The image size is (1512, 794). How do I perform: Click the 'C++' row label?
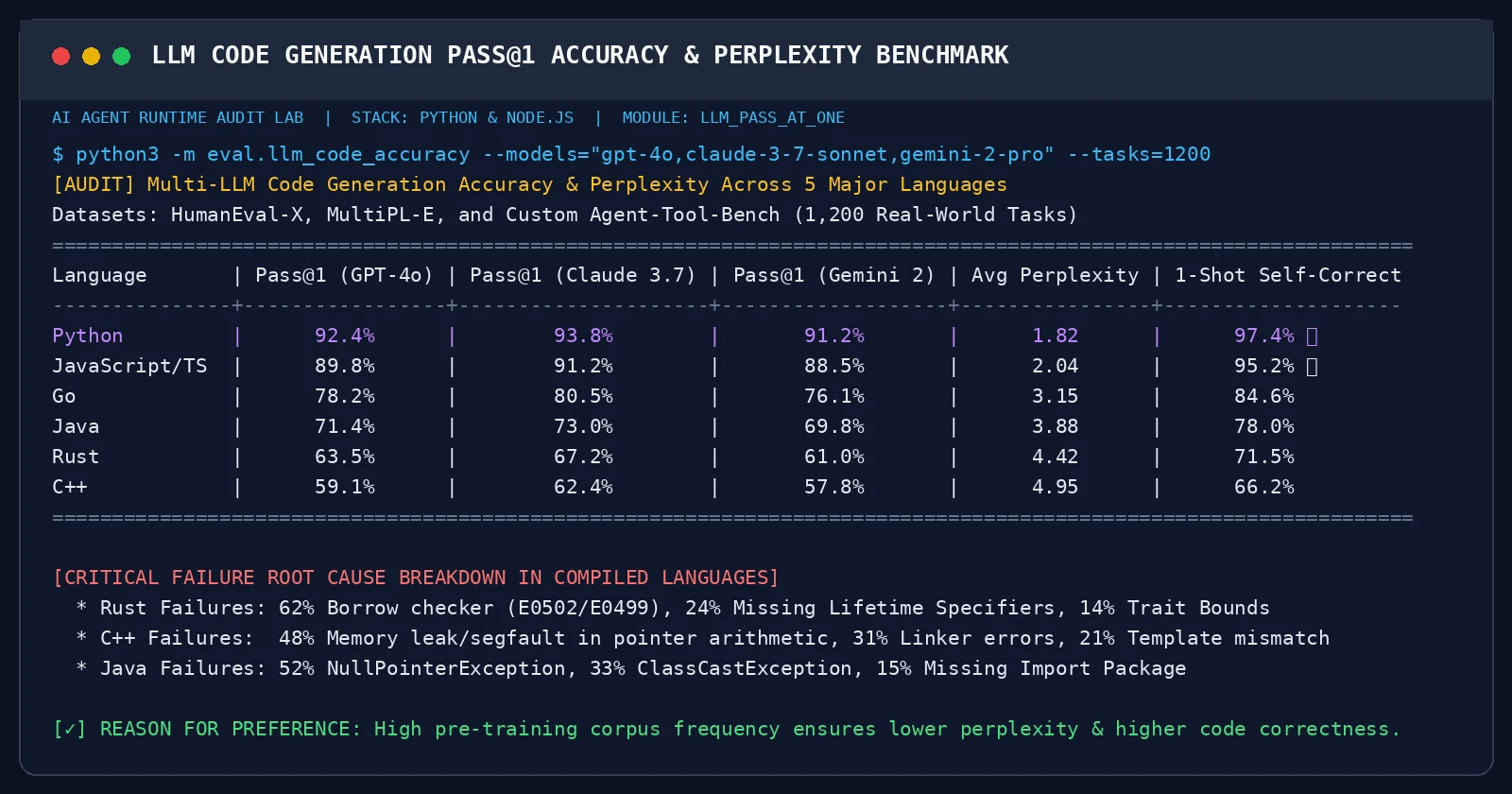pos(70,487)
